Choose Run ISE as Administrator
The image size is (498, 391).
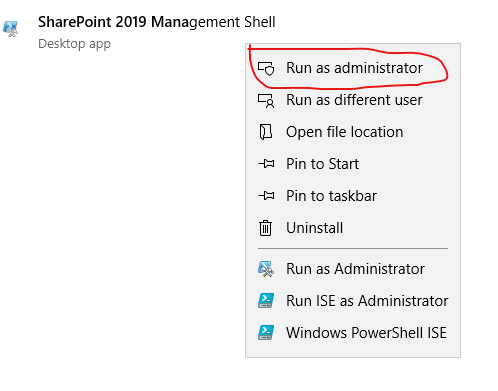[x=353, y=301]
